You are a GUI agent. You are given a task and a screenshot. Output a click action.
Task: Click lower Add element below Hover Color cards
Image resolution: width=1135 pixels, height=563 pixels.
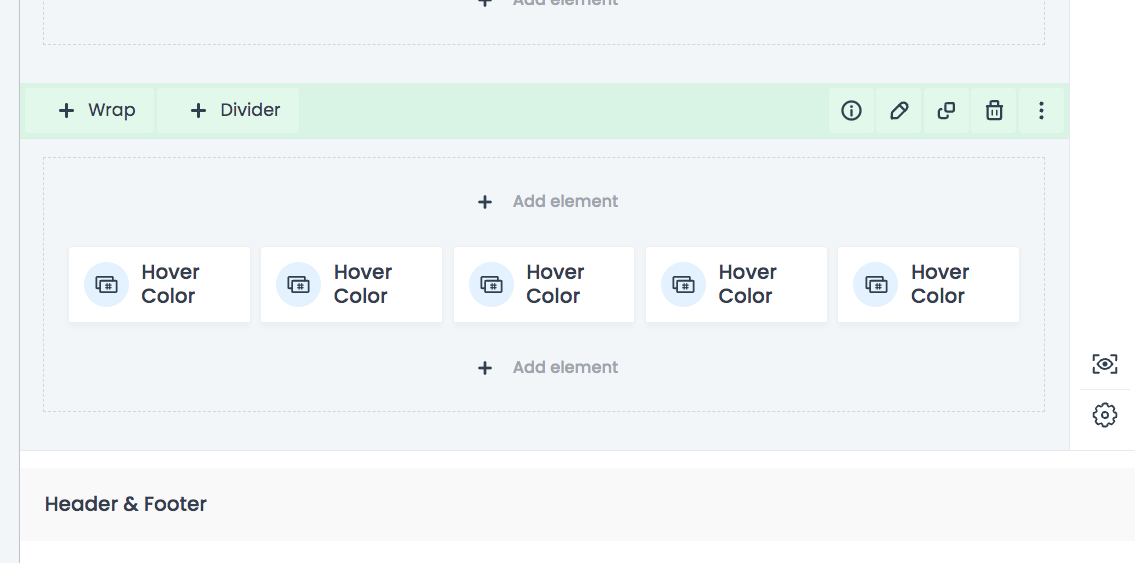(x=547, y=368)
